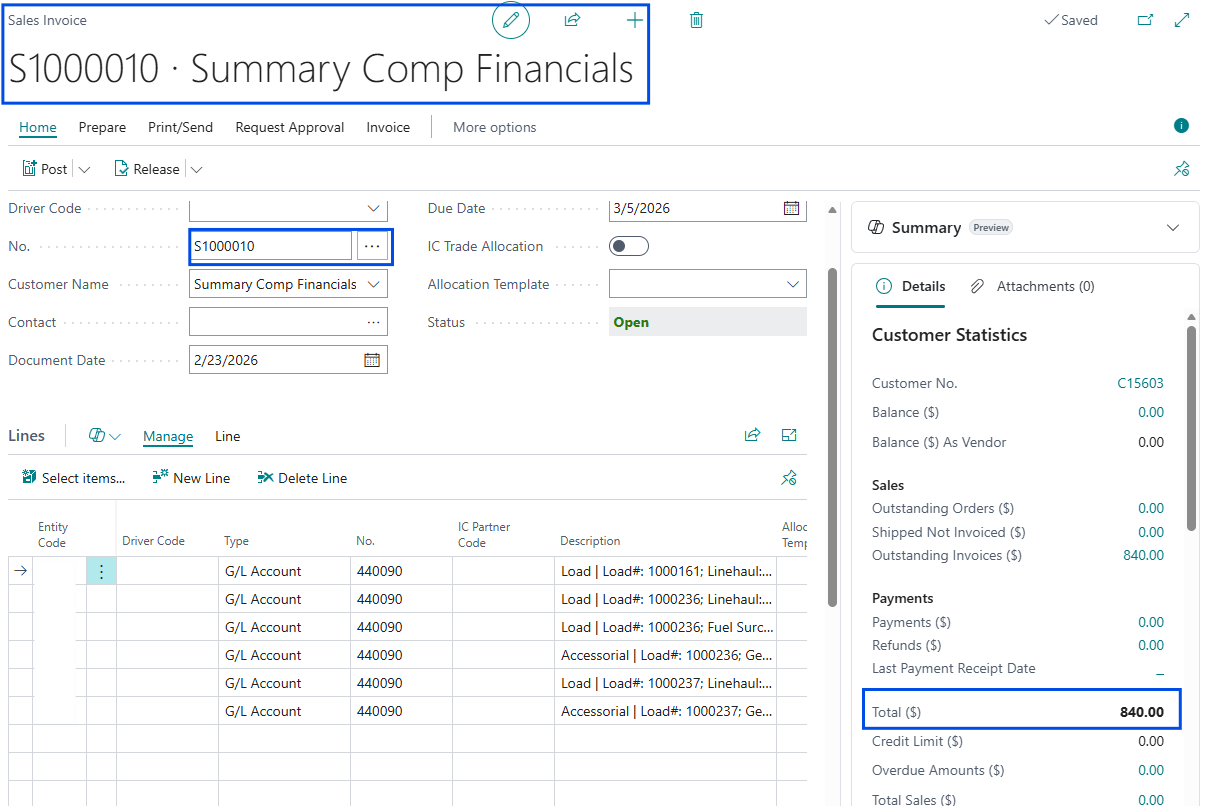Click the expand page arrows icon
Viewport: 1221px width, 806px height.
point(1182,20)
